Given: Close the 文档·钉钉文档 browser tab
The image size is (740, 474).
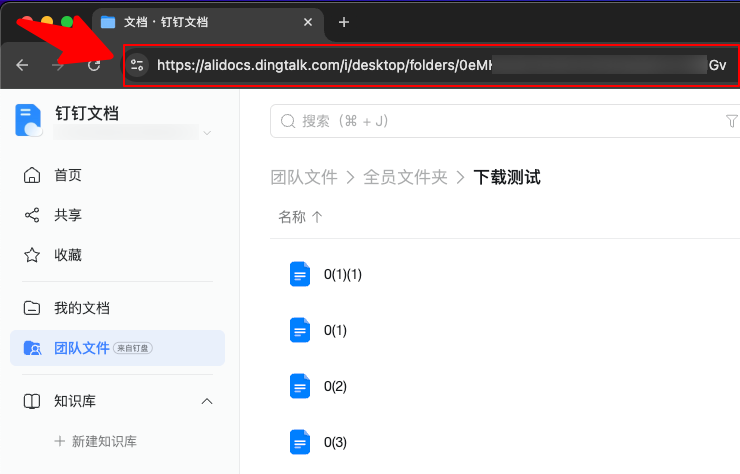Looking at the screenshot, I should 309,22.
